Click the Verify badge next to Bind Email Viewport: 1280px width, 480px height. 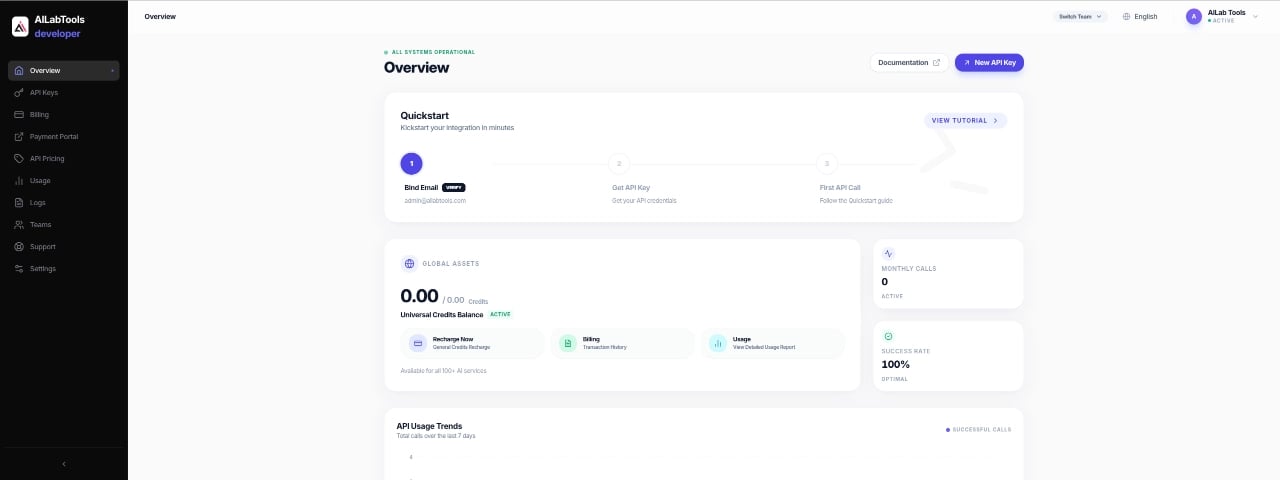[x=454, y=187]
